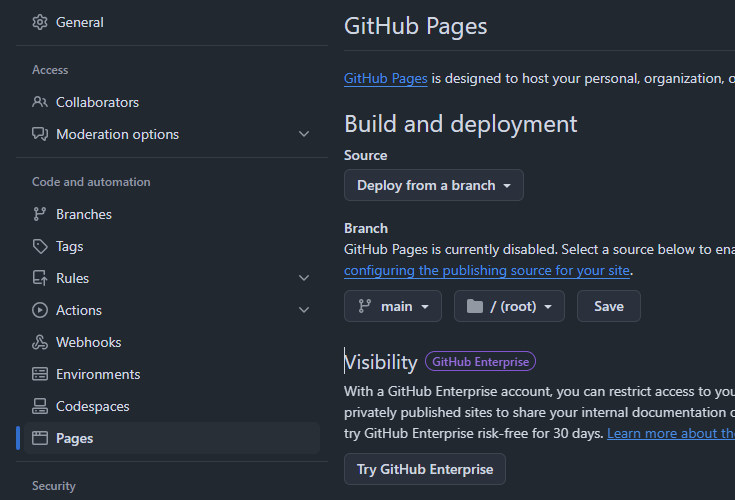
Task: Click the Source label
Action: 366,156
